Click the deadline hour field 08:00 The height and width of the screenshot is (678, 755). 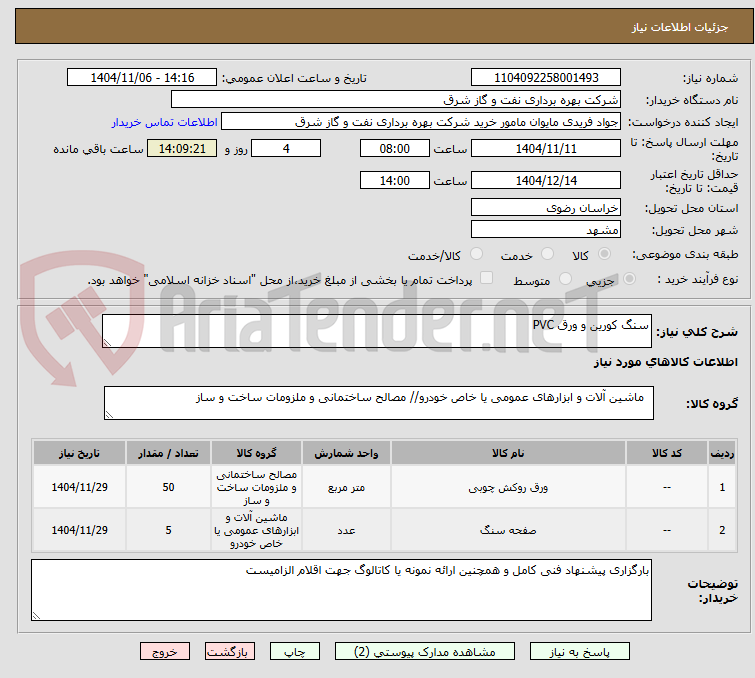[x=395, y=148]
